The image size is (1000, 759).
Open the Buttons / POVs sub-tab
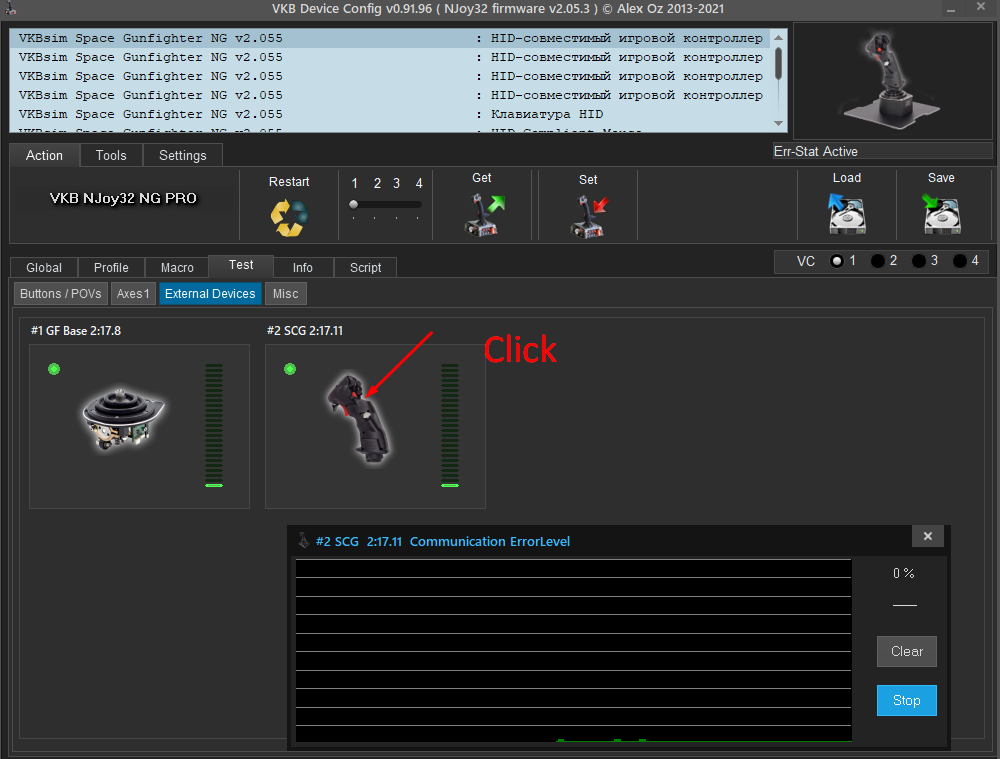[x=61, y=294]
